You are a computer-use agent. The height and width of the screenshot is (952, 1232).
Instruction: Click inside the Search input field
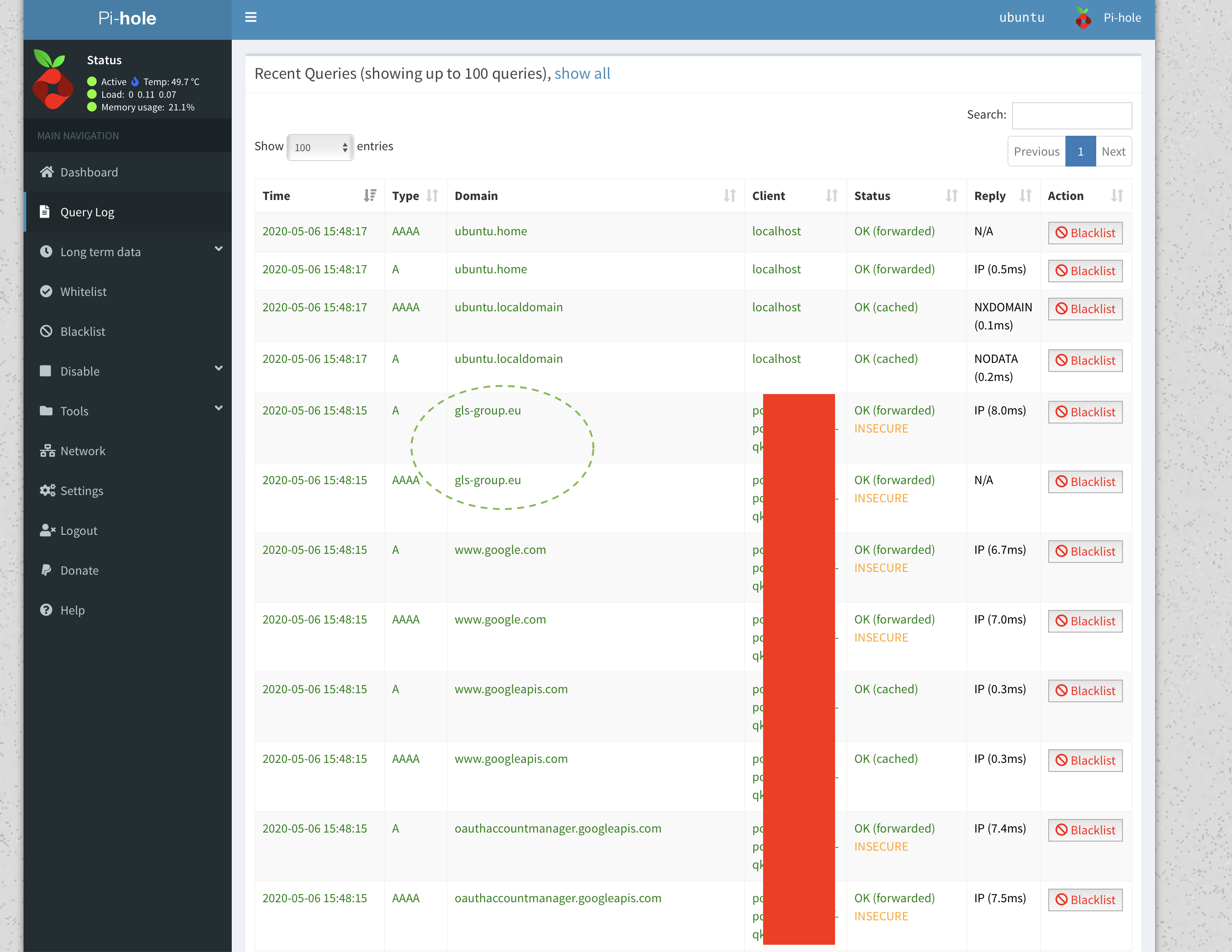point(1071,115)
